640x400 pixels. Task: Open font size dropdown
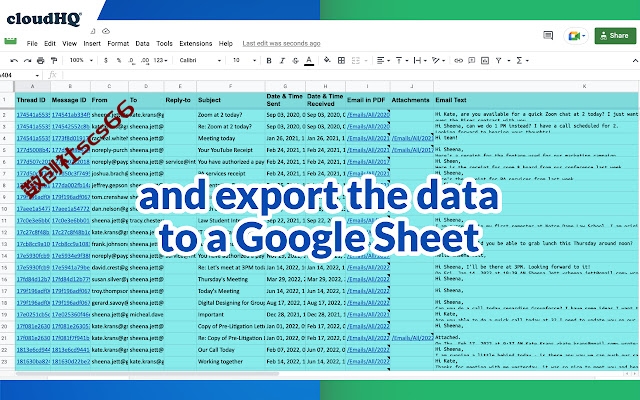244,60
